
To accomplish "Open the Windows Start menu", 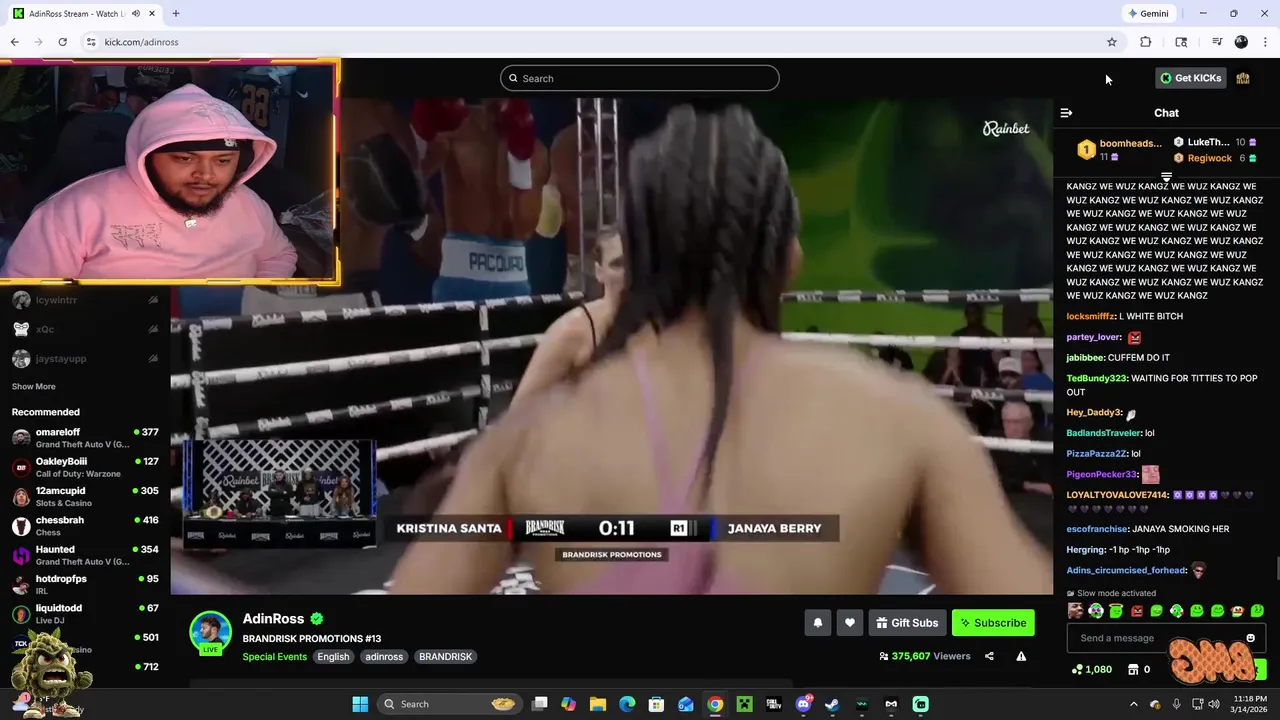I will (360, 704).
